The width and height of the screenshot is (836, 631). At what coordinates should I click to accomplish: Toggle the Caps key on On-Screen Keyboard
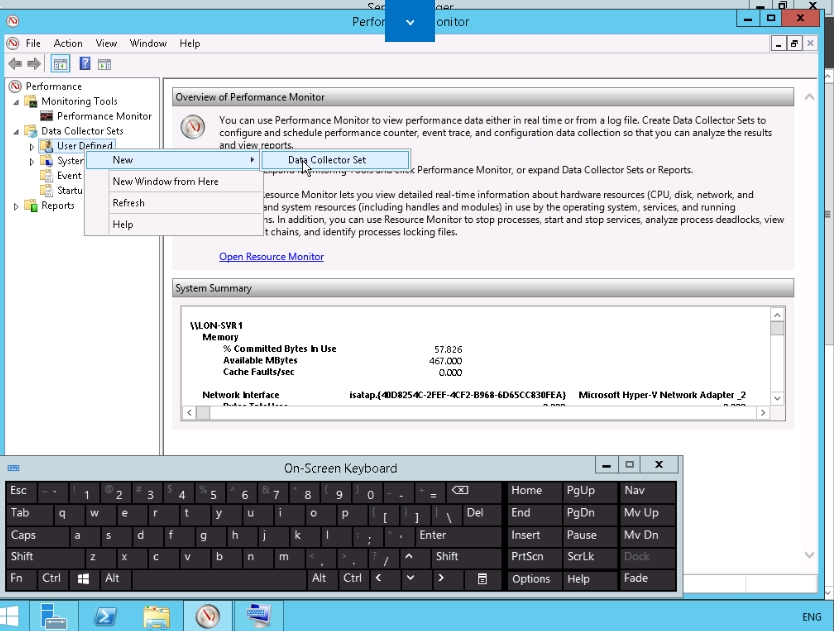(x=37, y=535)
